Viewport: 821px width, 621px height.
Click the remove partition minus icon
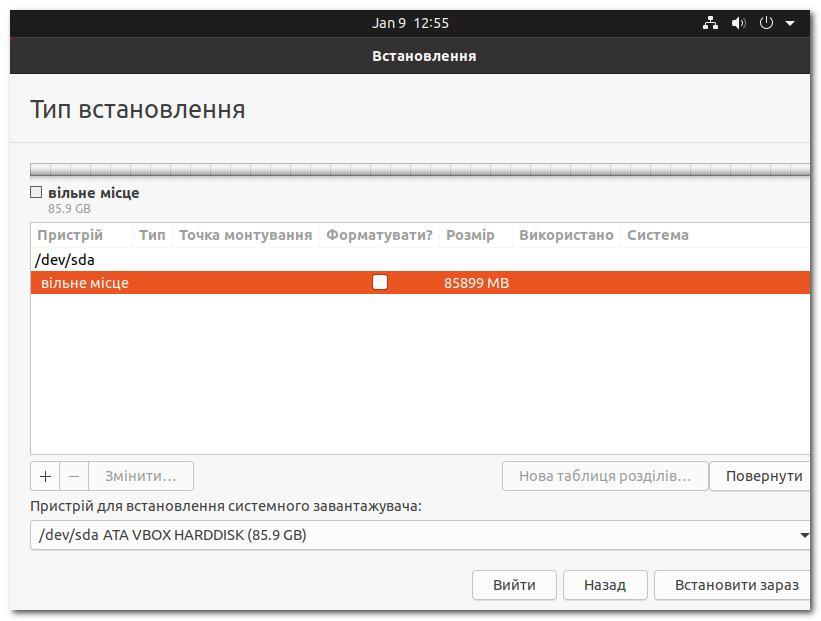coord(74,475)
